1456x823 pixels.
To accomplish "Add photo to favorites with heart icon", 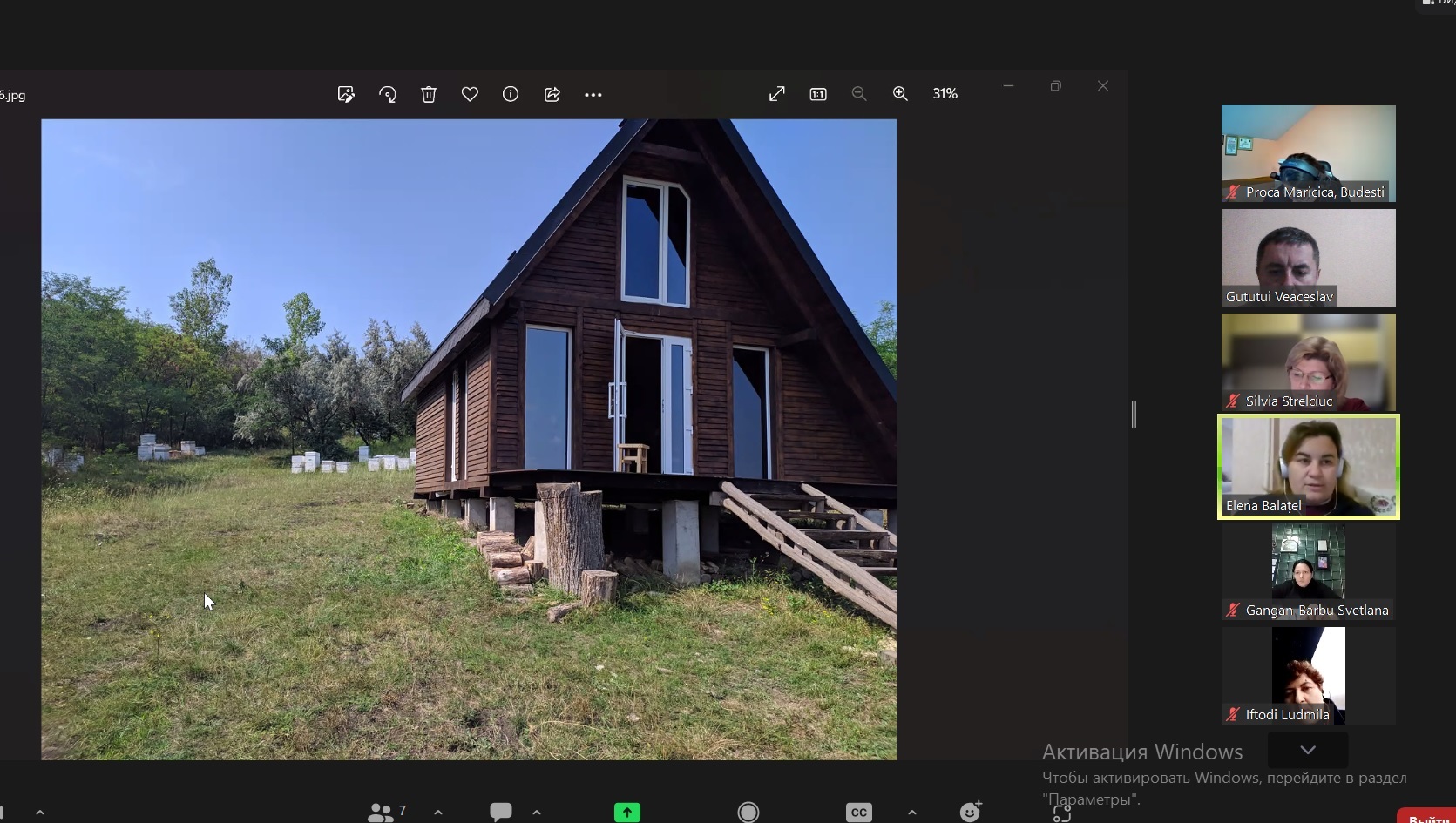I will [x=470, y=94].
